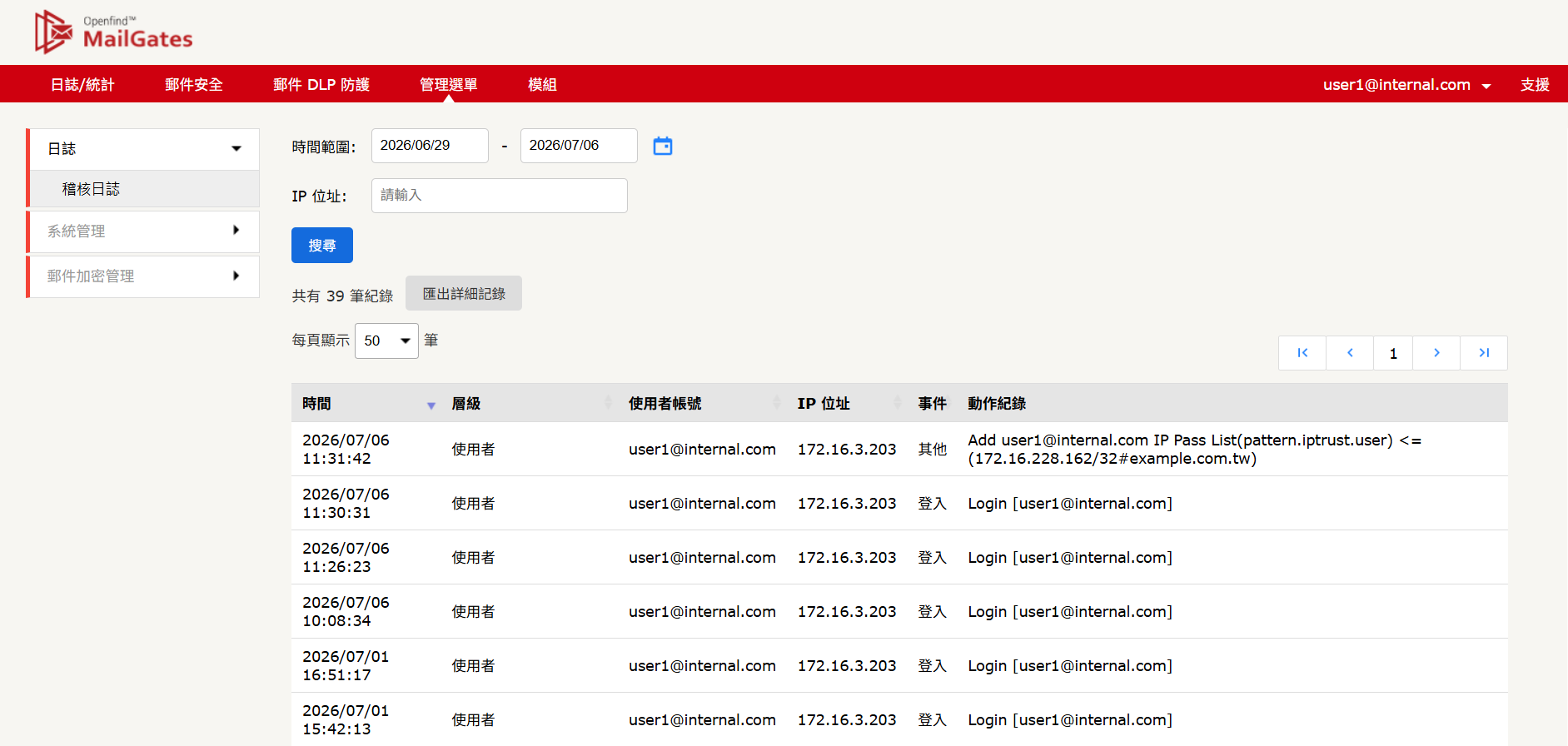This screenshot has width=1568, height=746.
Task: Open the 管理選單 menu
Action: (449, 85)
